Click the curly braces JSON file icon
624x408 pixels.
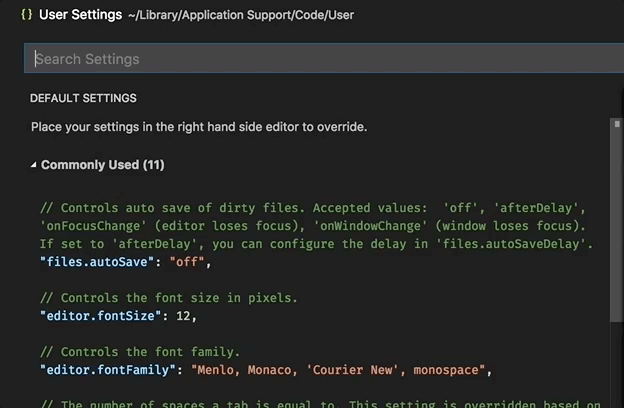tap(26, 15)
